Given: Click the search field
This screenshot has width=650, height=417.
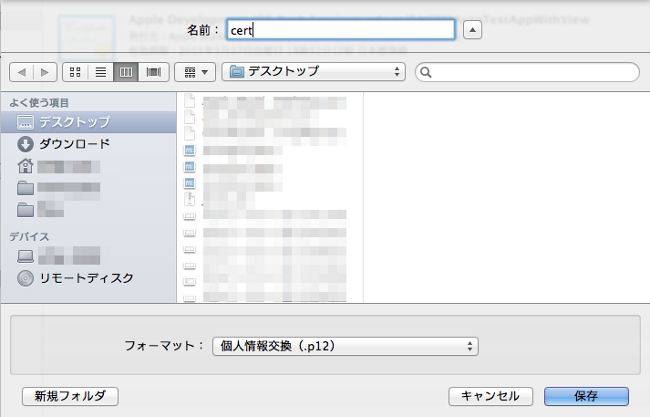Looking at the screenshot, I should (x=527, y=72).
